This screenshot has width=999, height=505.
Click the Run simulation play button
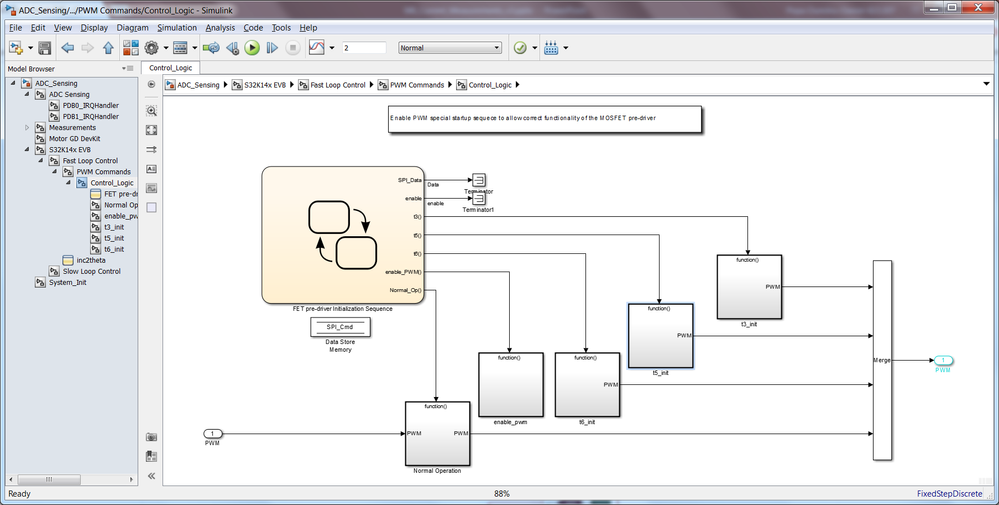[252, 48]
